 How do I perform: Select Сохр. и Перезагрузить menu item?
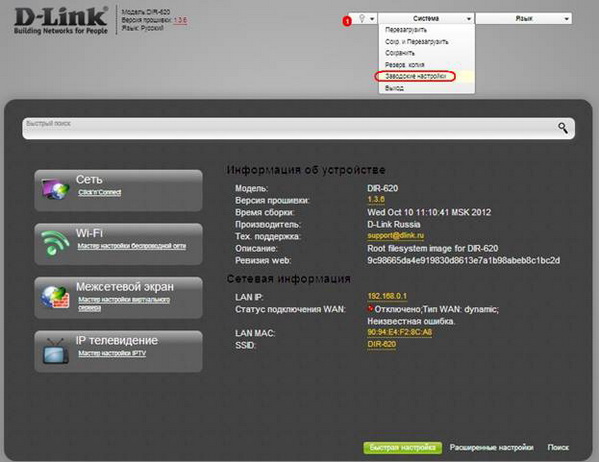pos(416,41)
